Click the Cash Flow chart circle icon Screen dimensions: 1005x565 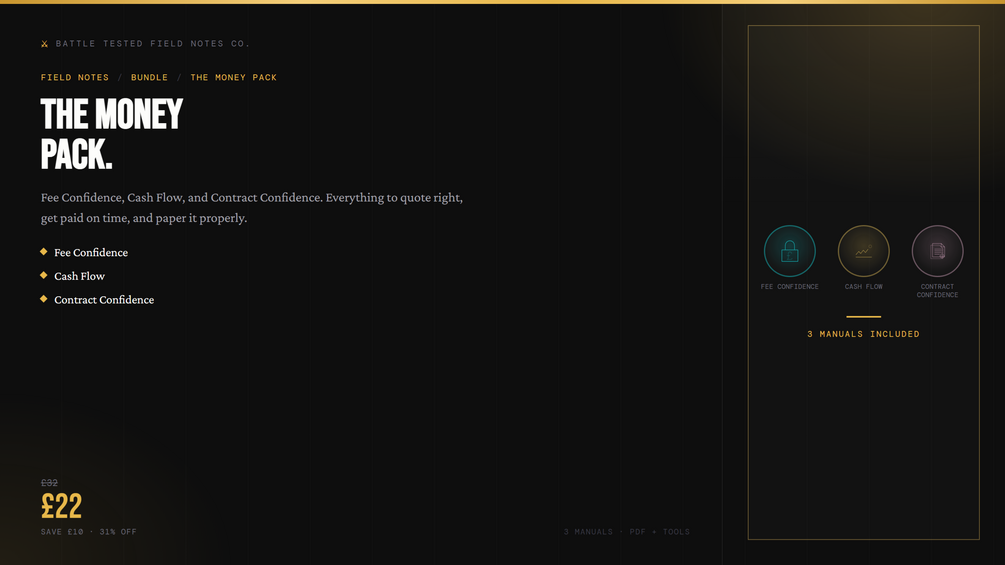863,251
